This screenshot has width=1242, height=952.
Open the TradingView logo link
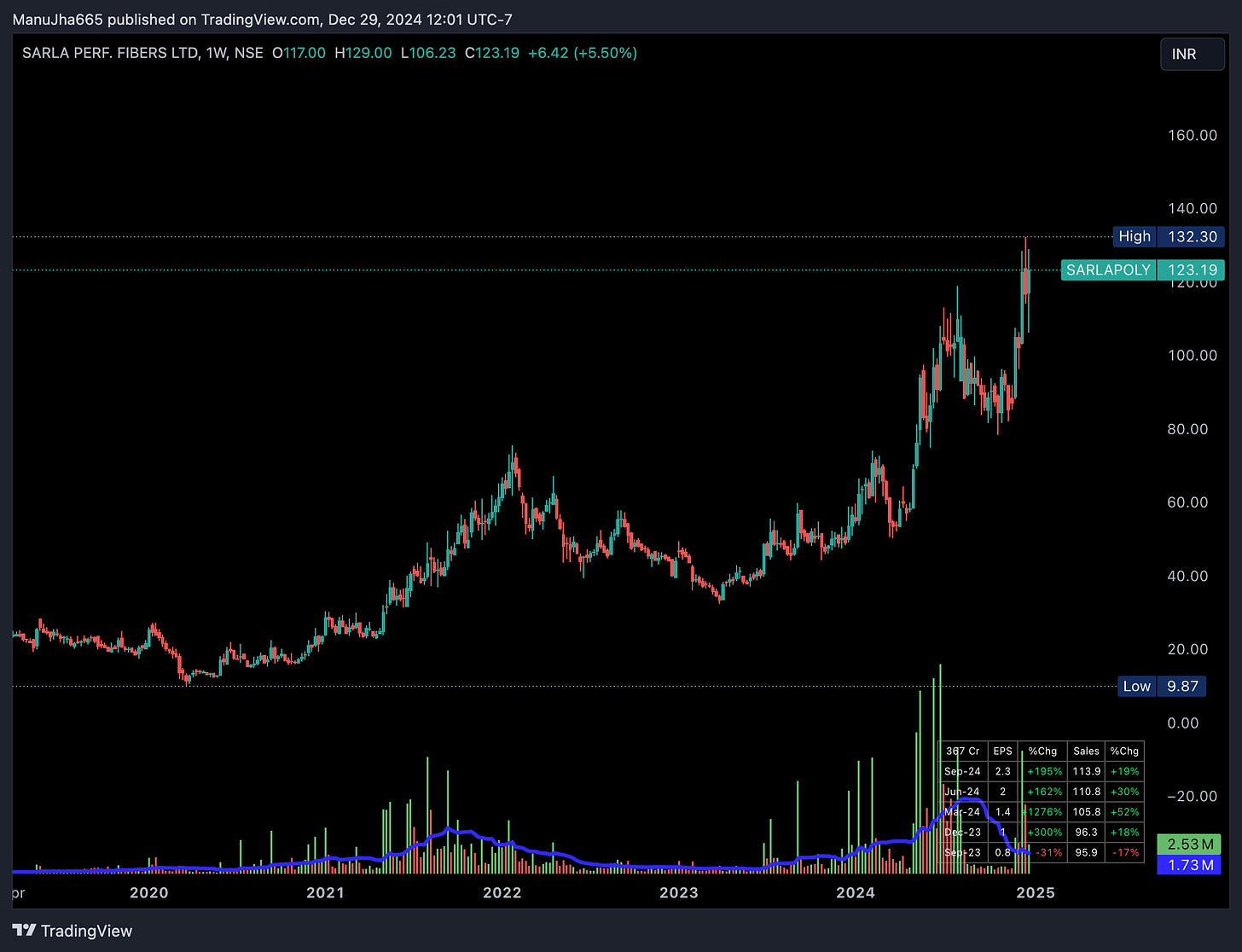pos(73,931)
